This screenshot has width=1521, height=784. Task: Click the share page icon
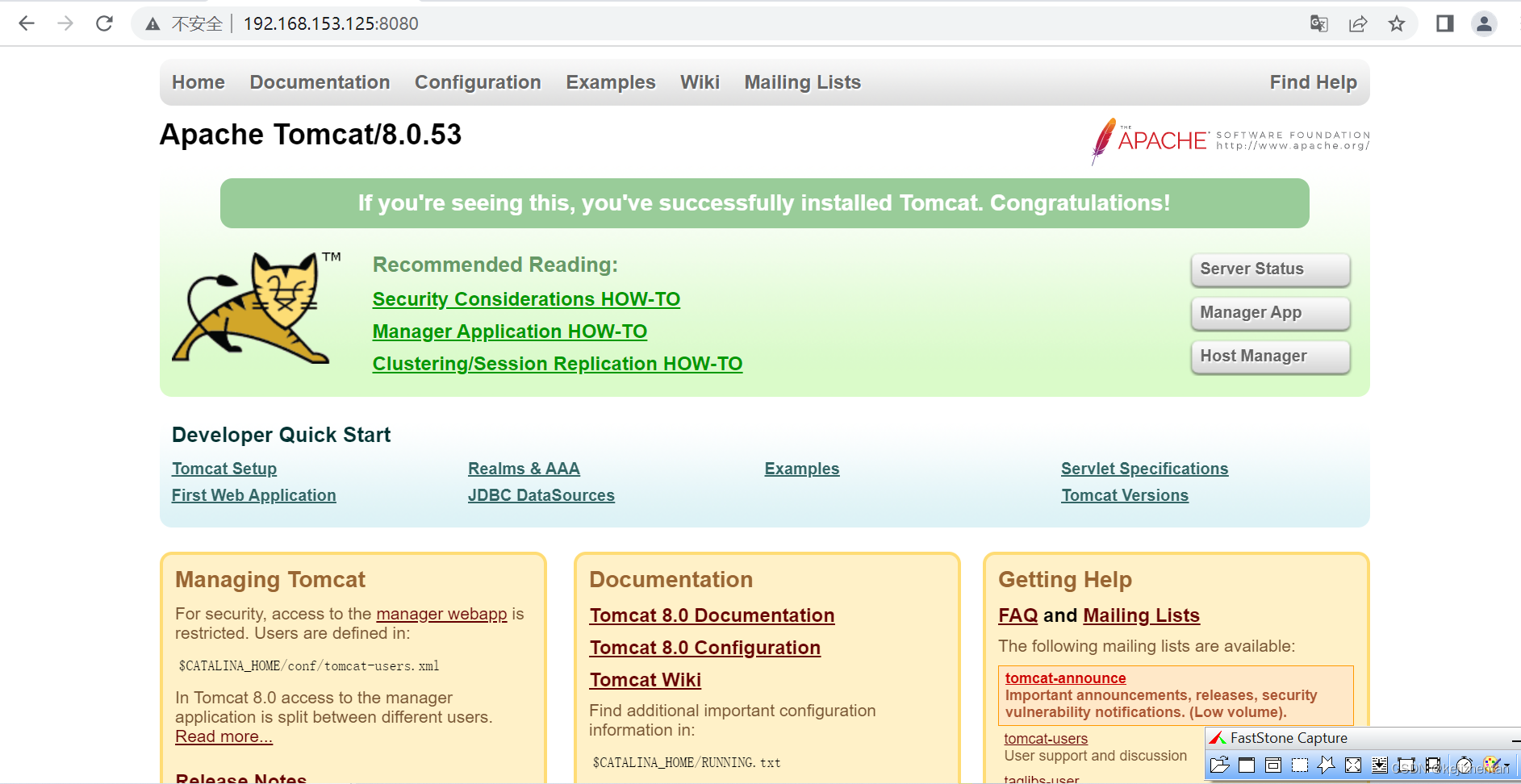point(1358,23)
